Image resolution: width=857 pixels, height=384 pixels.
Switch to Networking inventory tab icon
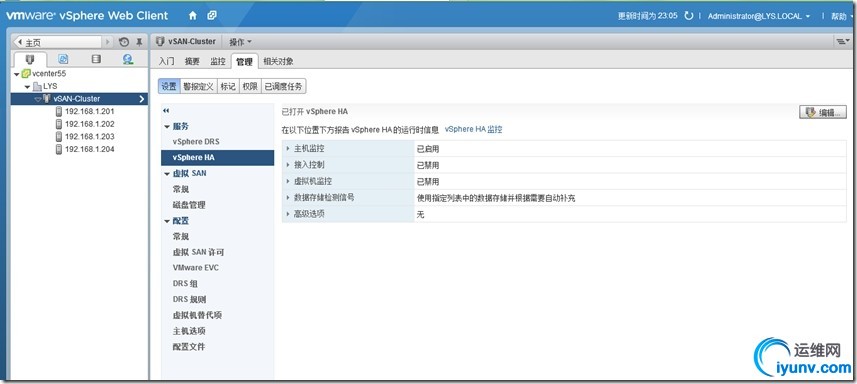[128, 59]
